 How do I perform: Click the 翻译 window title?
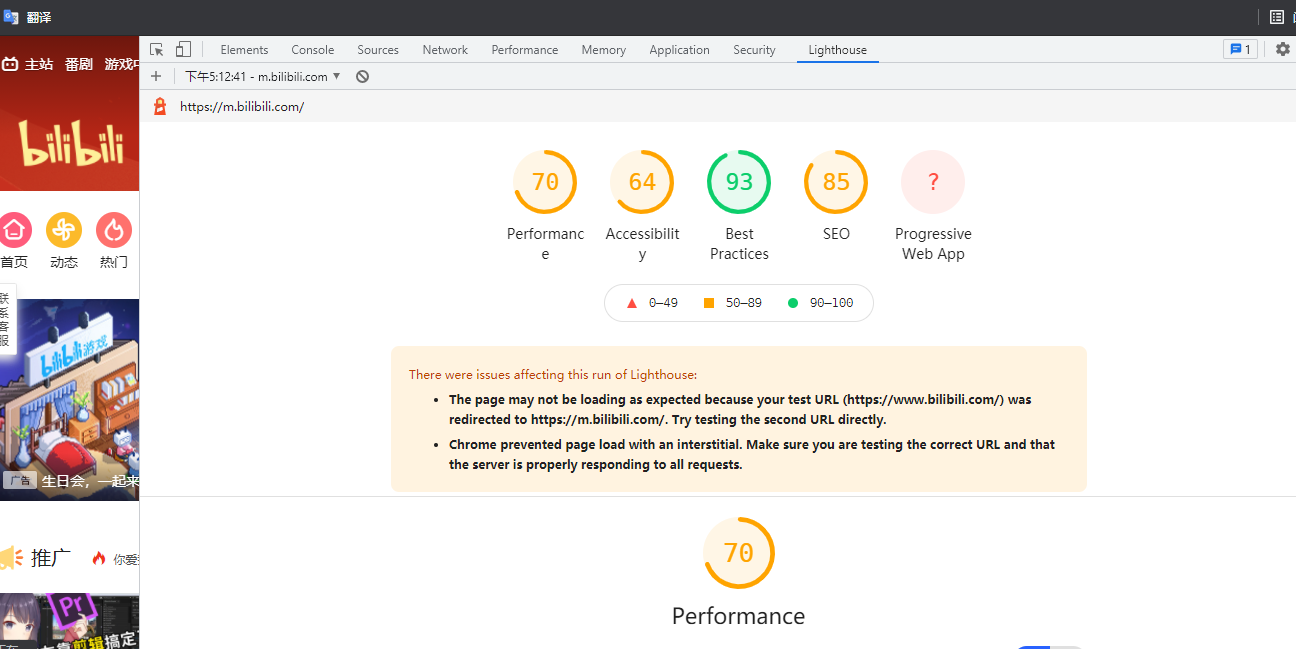pyautogui.click(x=39, y=18)
